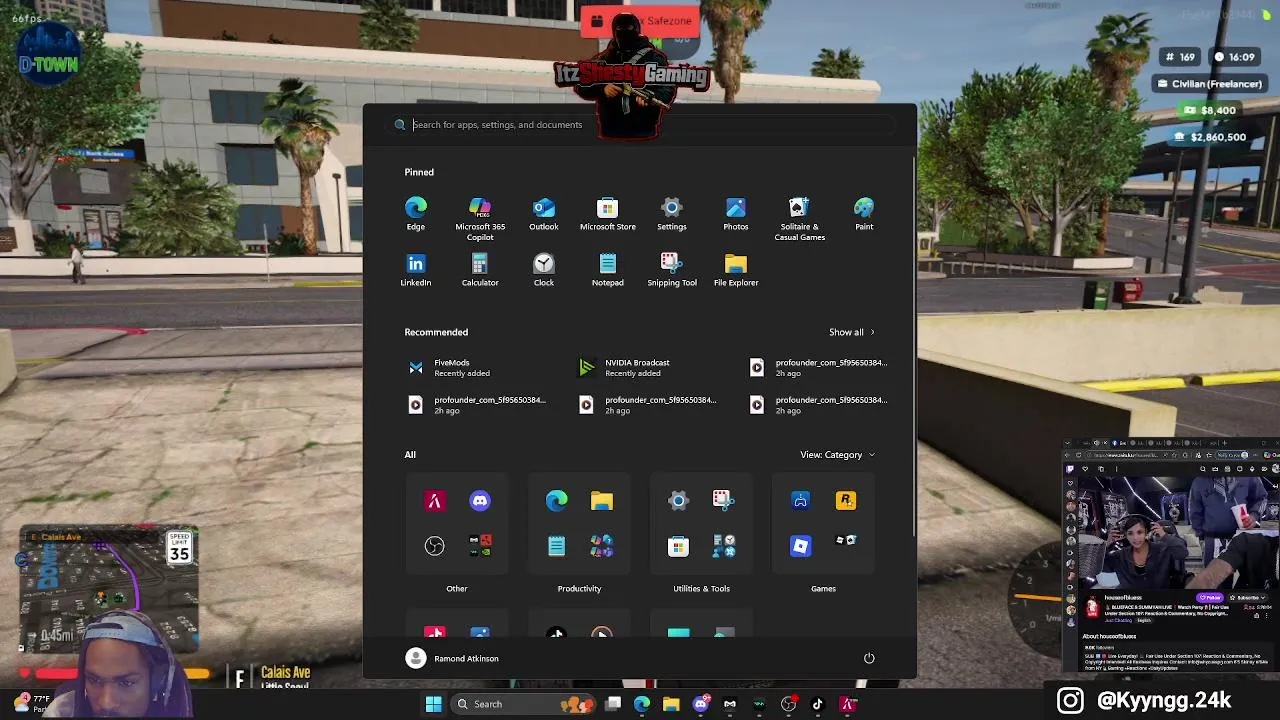Focus the Start menu search field

tap(640, 125)
